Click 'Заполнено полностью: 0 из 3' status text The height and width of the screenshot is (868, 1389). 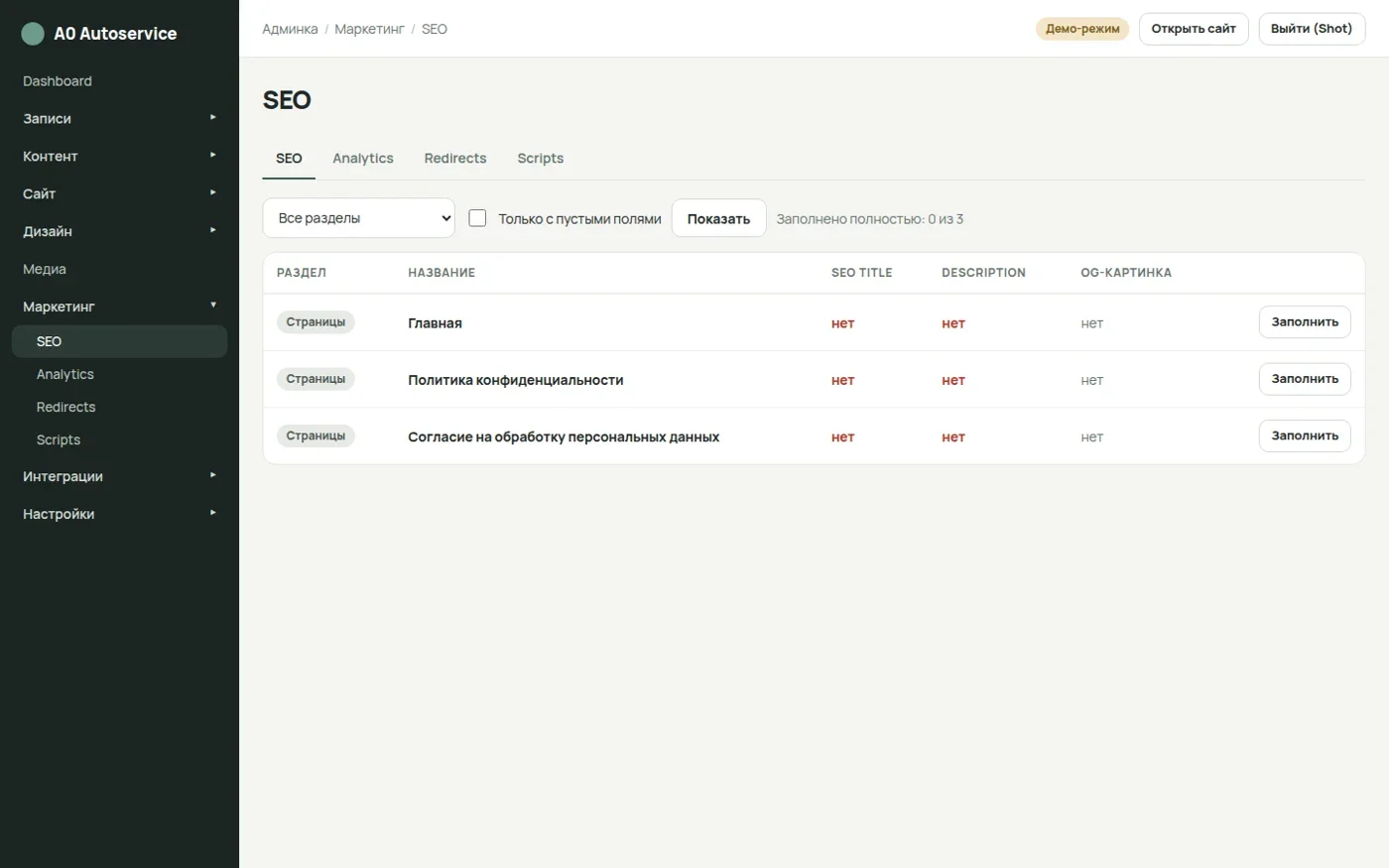point(870,219)
